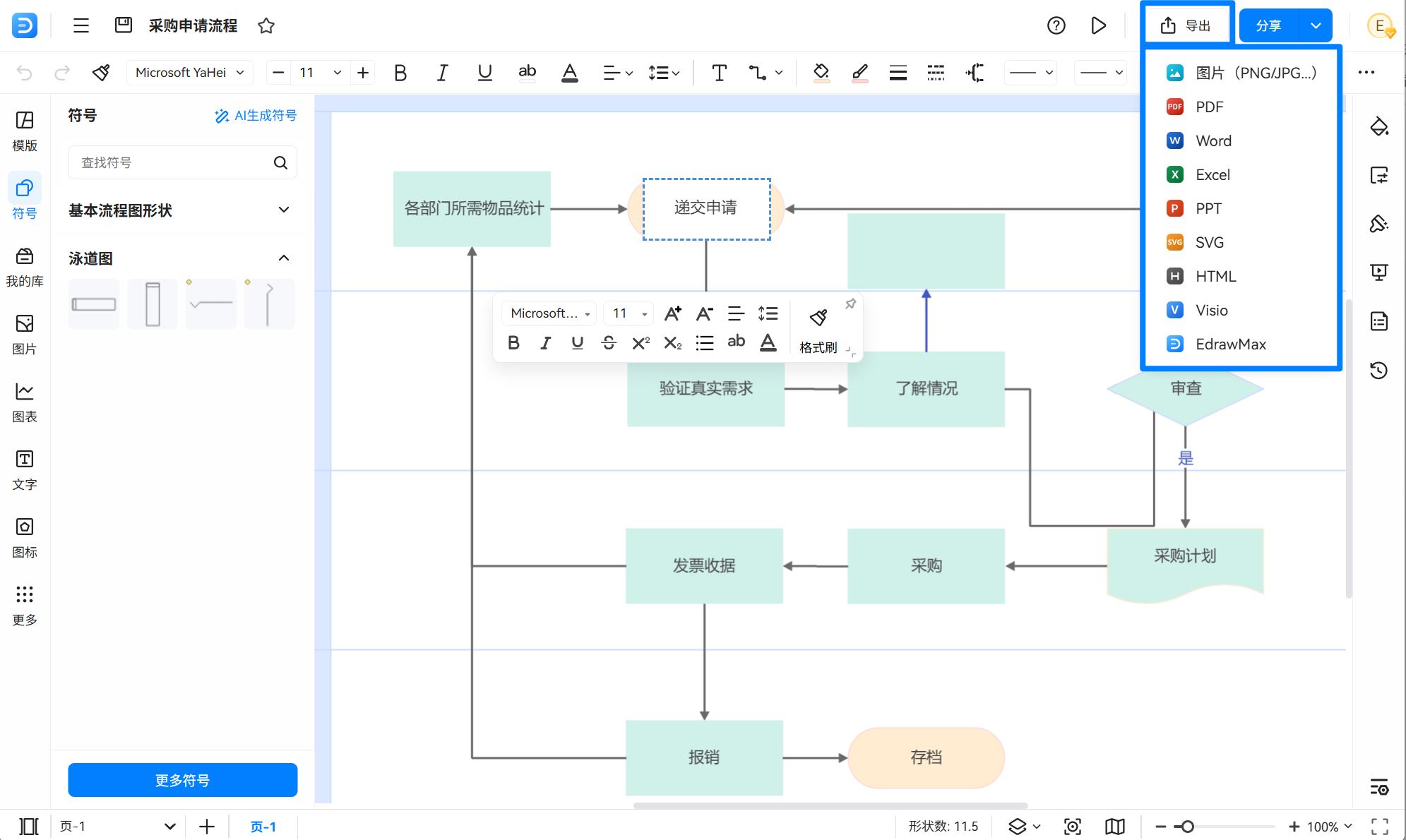This screenshot has height=840, width=1406.
Task: Select the horizontal swimlane shape
Action: tap(94, 304)
